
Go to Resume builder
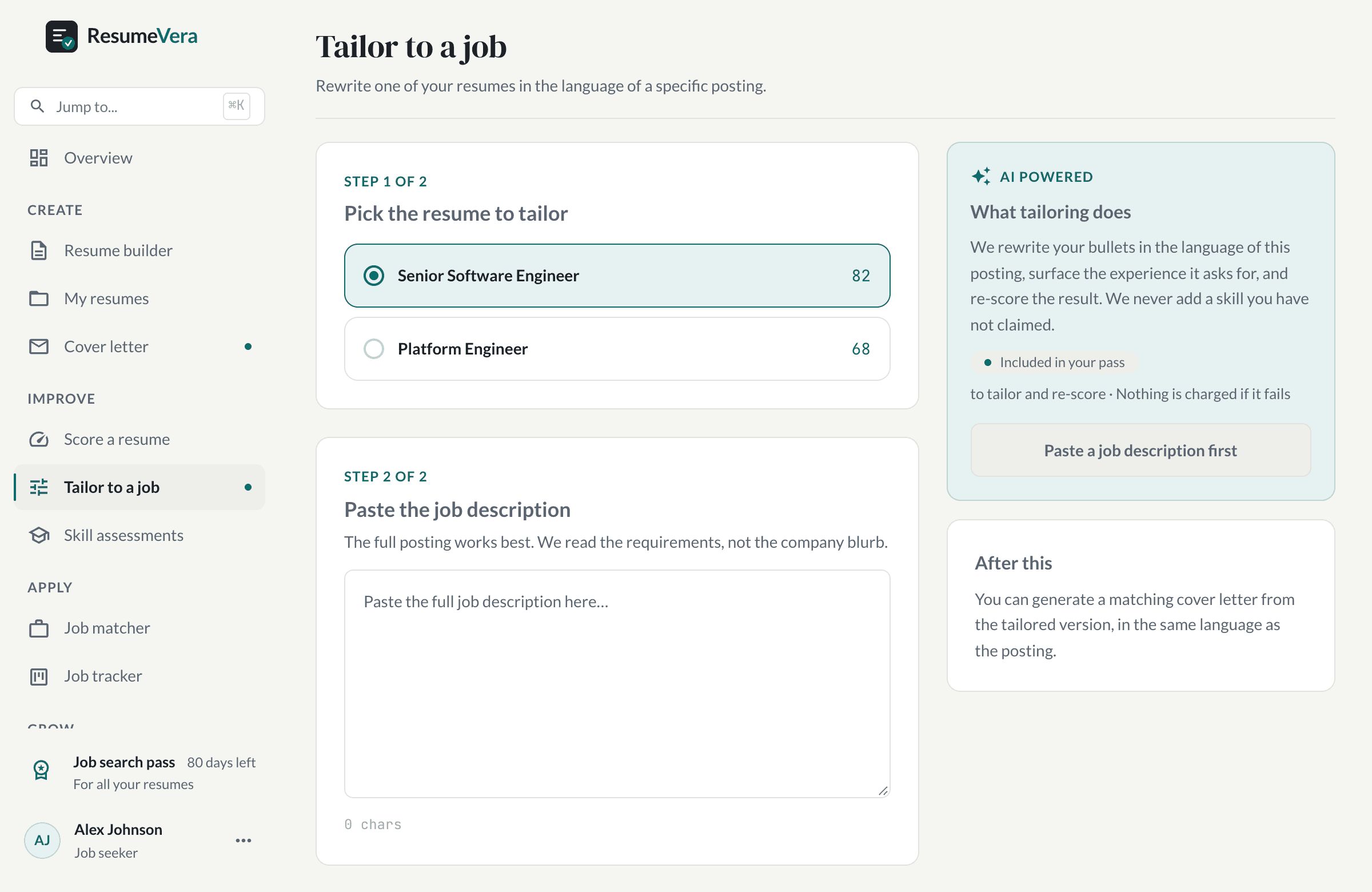click(x=139, y=250)
